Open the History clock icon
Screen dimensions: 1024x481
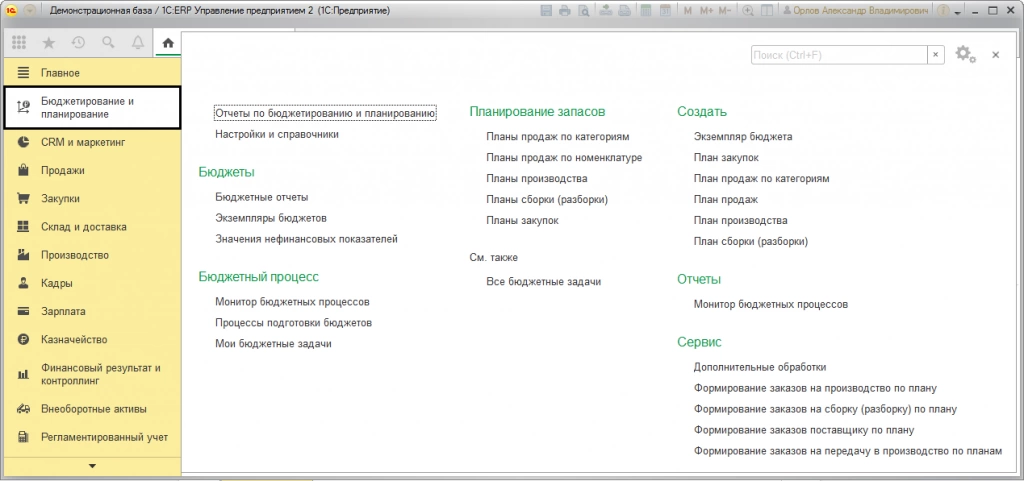point(78,43)
